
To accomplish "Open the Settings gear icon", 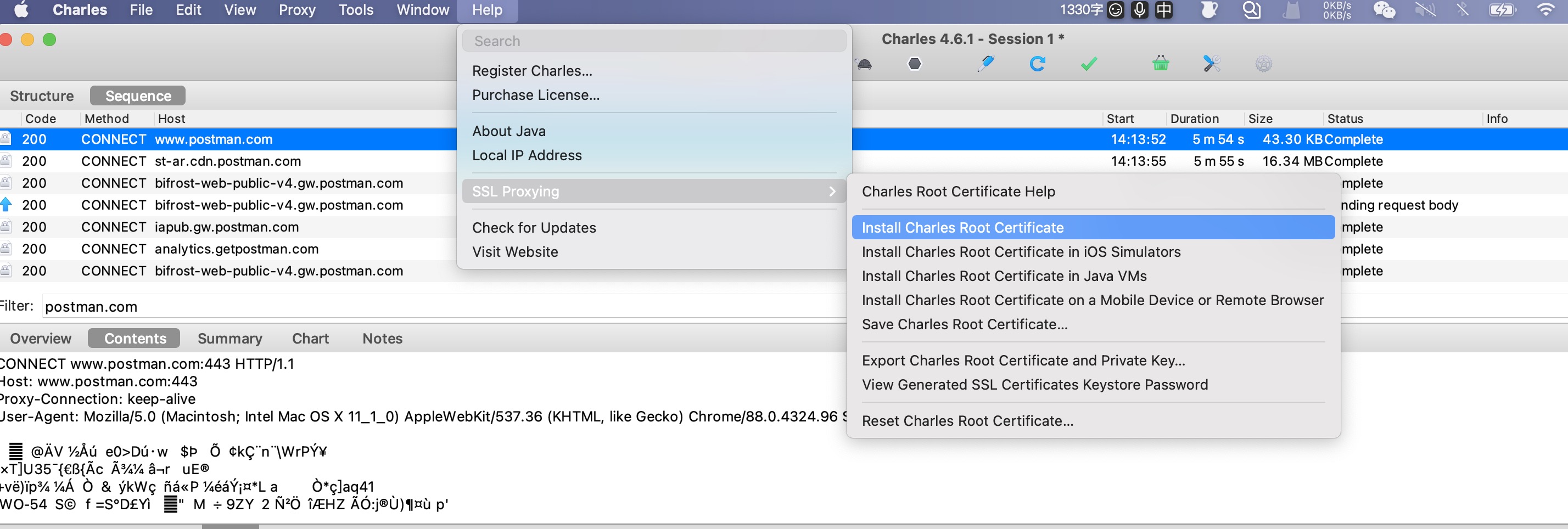I will (x=1264, y=64).
